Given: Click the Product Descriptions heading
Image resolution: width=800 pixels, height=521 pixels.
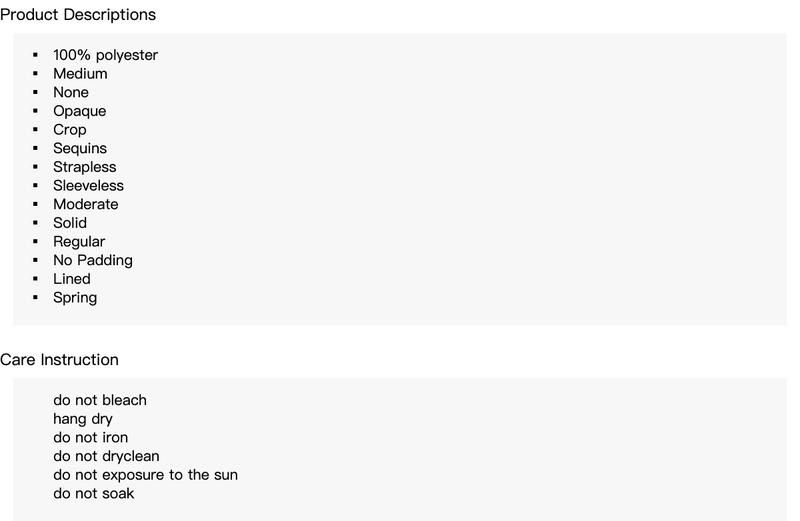Looking at the screenshot, I should pos(78,15).
